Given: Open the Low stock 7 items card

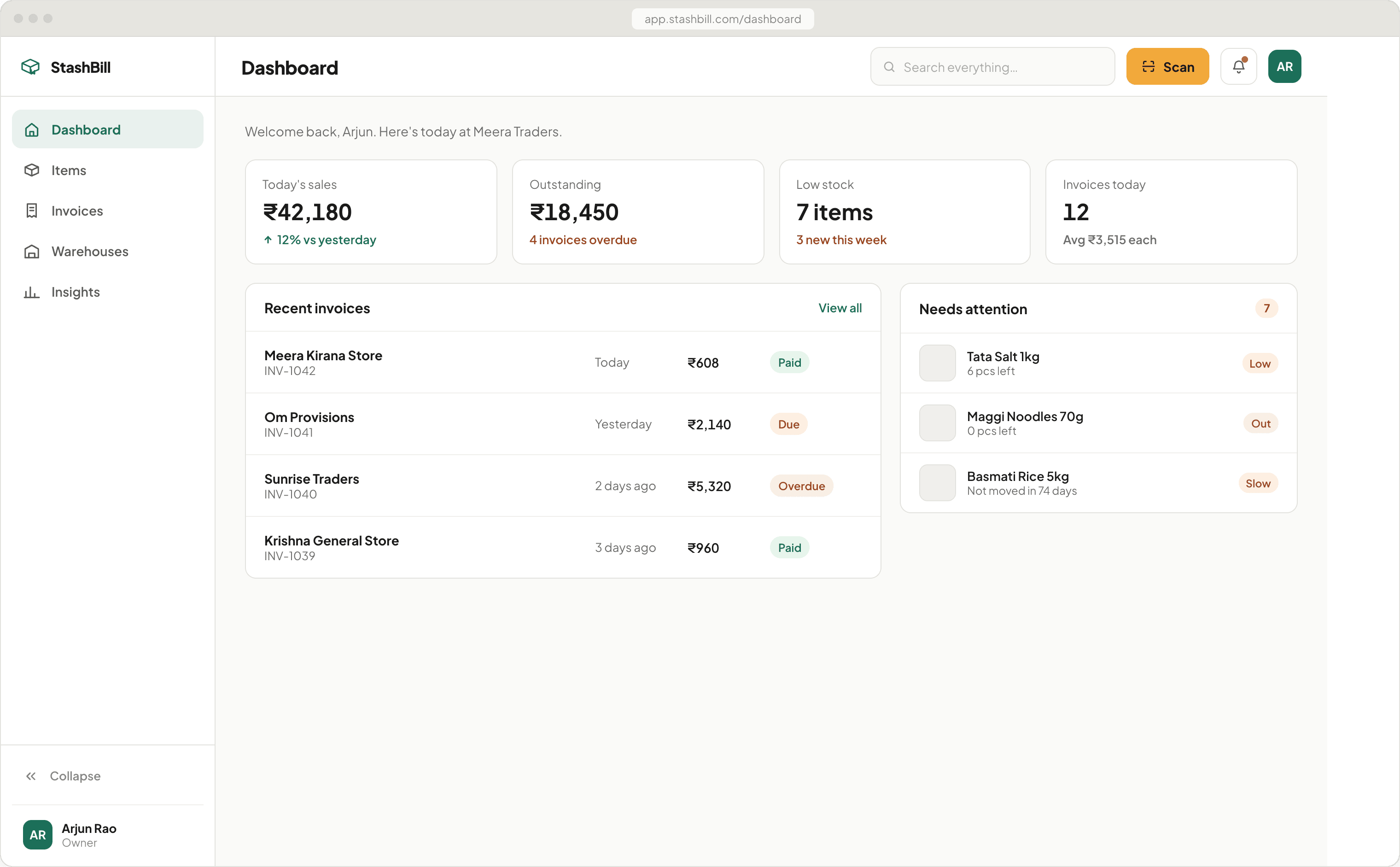Looking at the screenshot, I should 904,211.
